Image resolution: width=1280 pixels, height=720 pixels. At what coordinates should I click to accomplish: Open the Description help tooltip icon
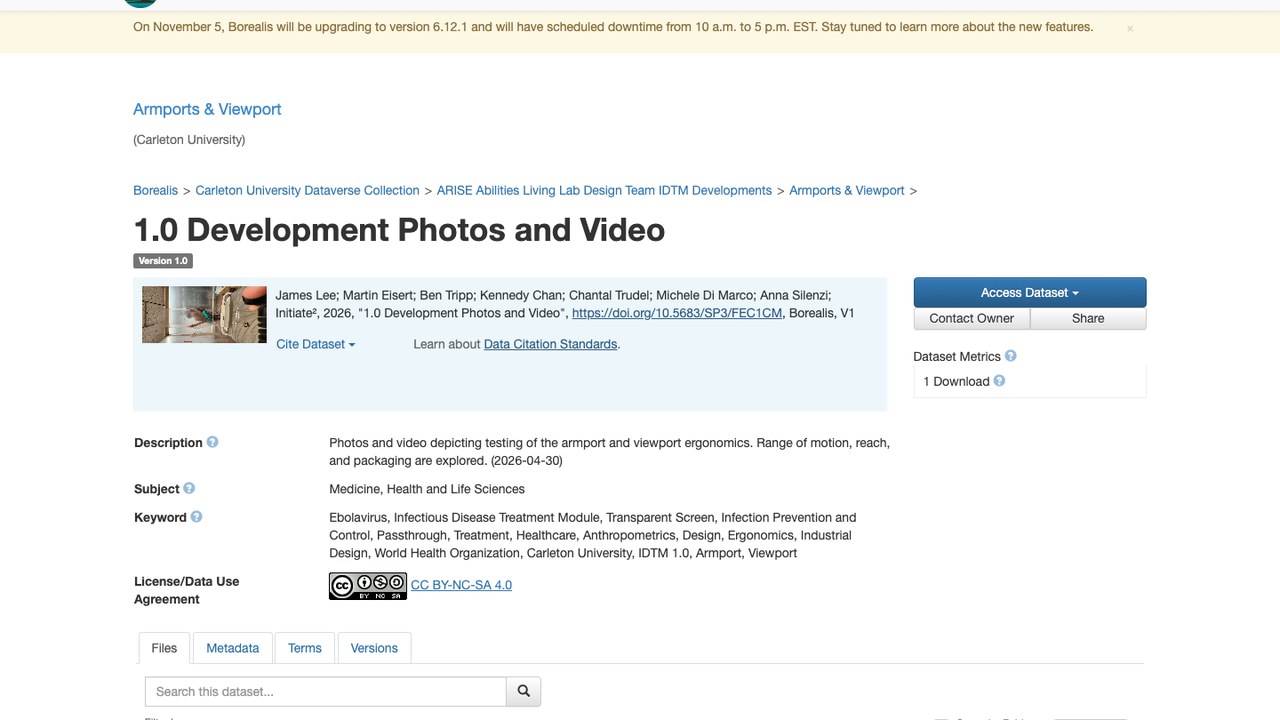pyautogui.click(x=212, y=442)
